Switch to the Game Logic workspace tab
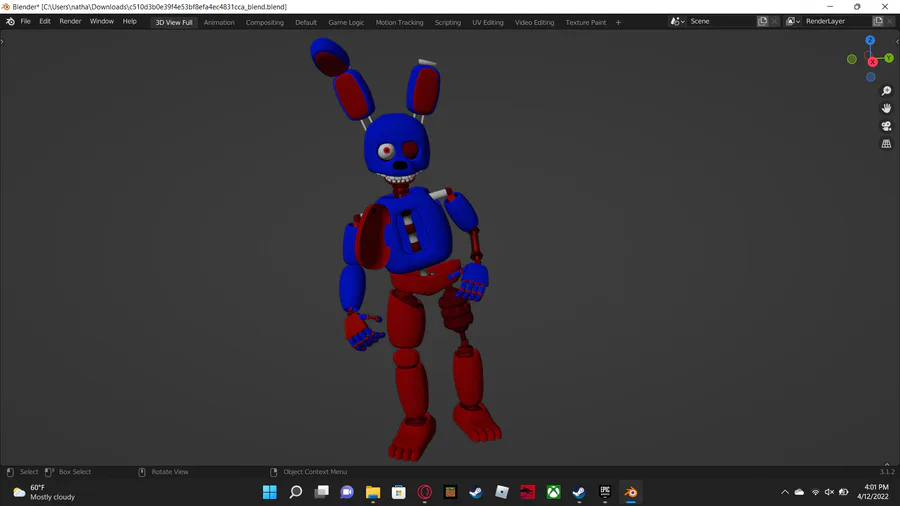This screenshot has width=900, height=506. (x=346, y=22)
